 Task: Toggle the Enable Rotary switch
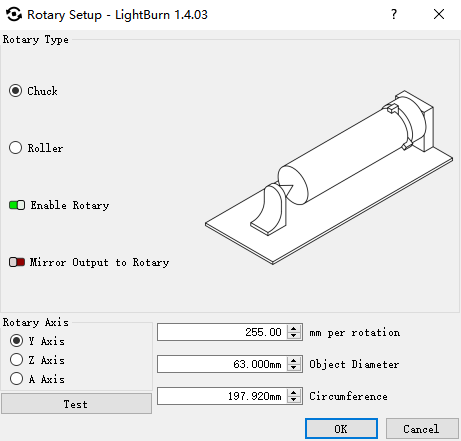[17, 205]
